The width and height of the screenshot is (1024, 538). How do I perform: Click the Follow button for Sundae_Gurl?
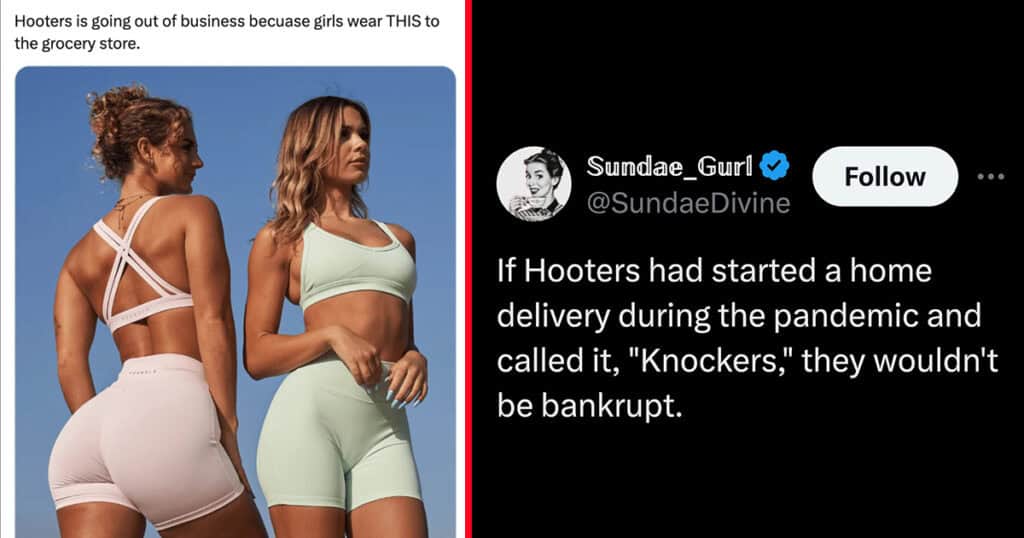(885, 176)
